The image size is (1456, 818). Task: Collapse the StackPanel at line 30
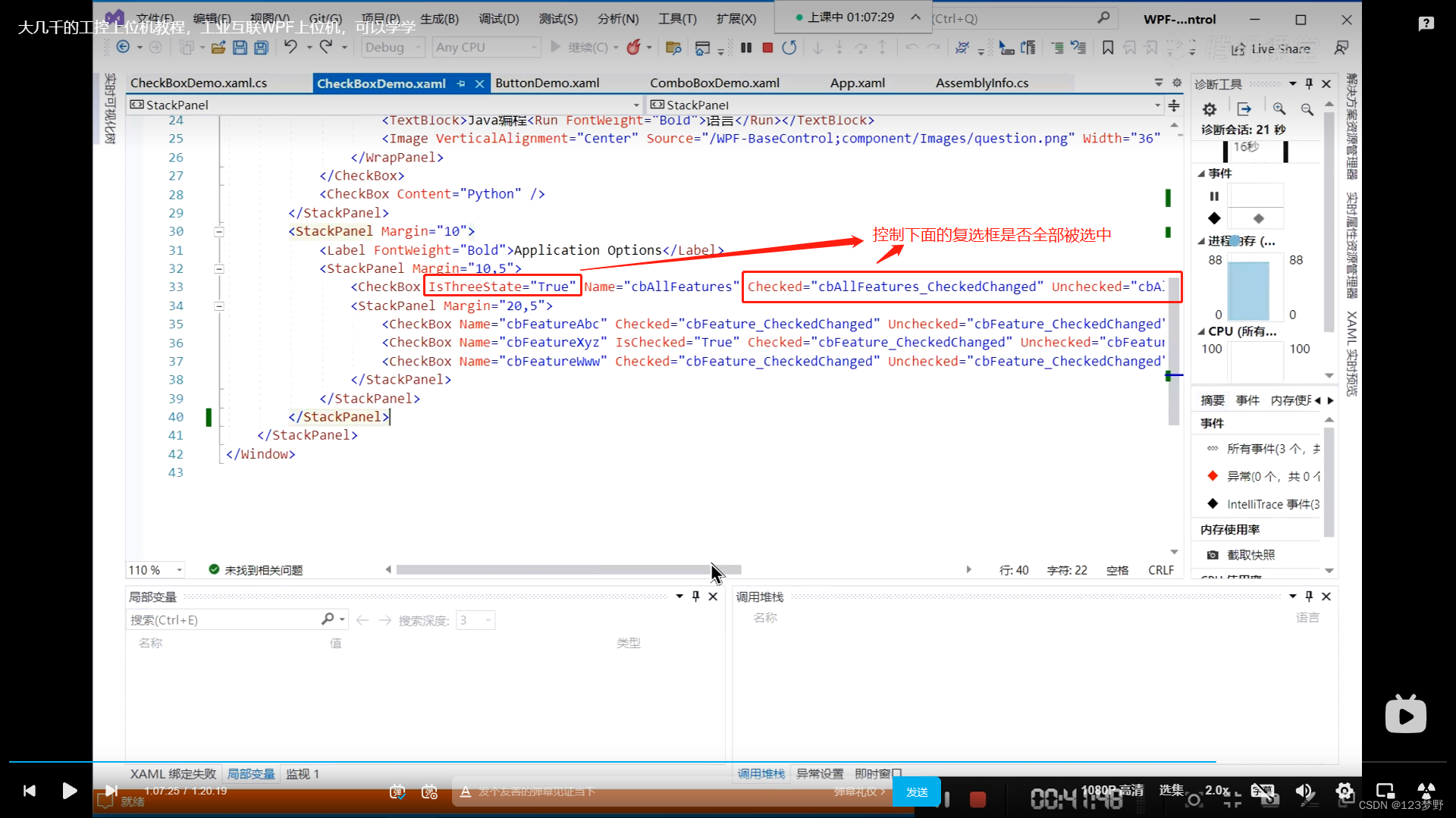click(x=219, y=232)
